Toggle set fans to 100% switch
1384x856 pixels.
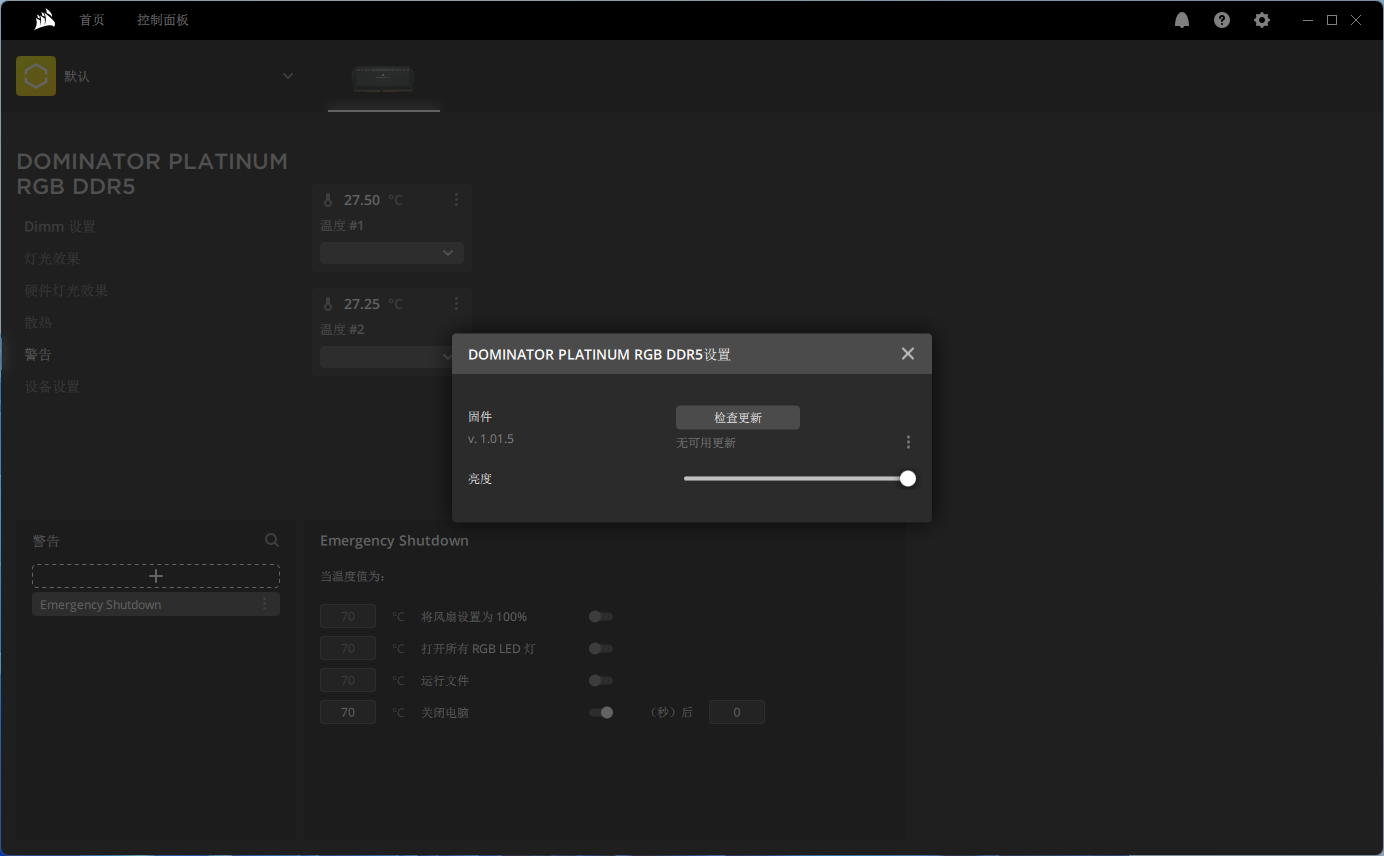click(600, 617)
